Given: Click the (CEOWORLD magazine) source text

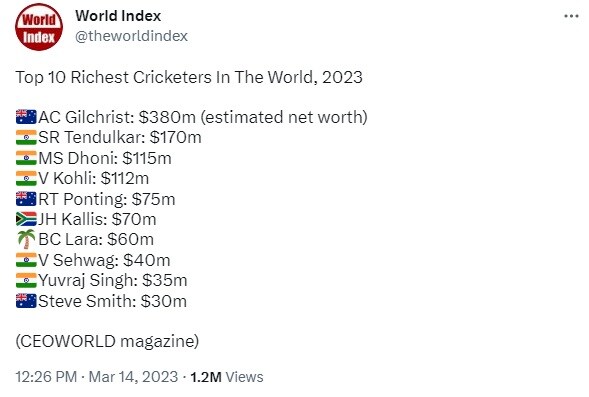Looking at the screenshot, I should (x=107, y=341).
